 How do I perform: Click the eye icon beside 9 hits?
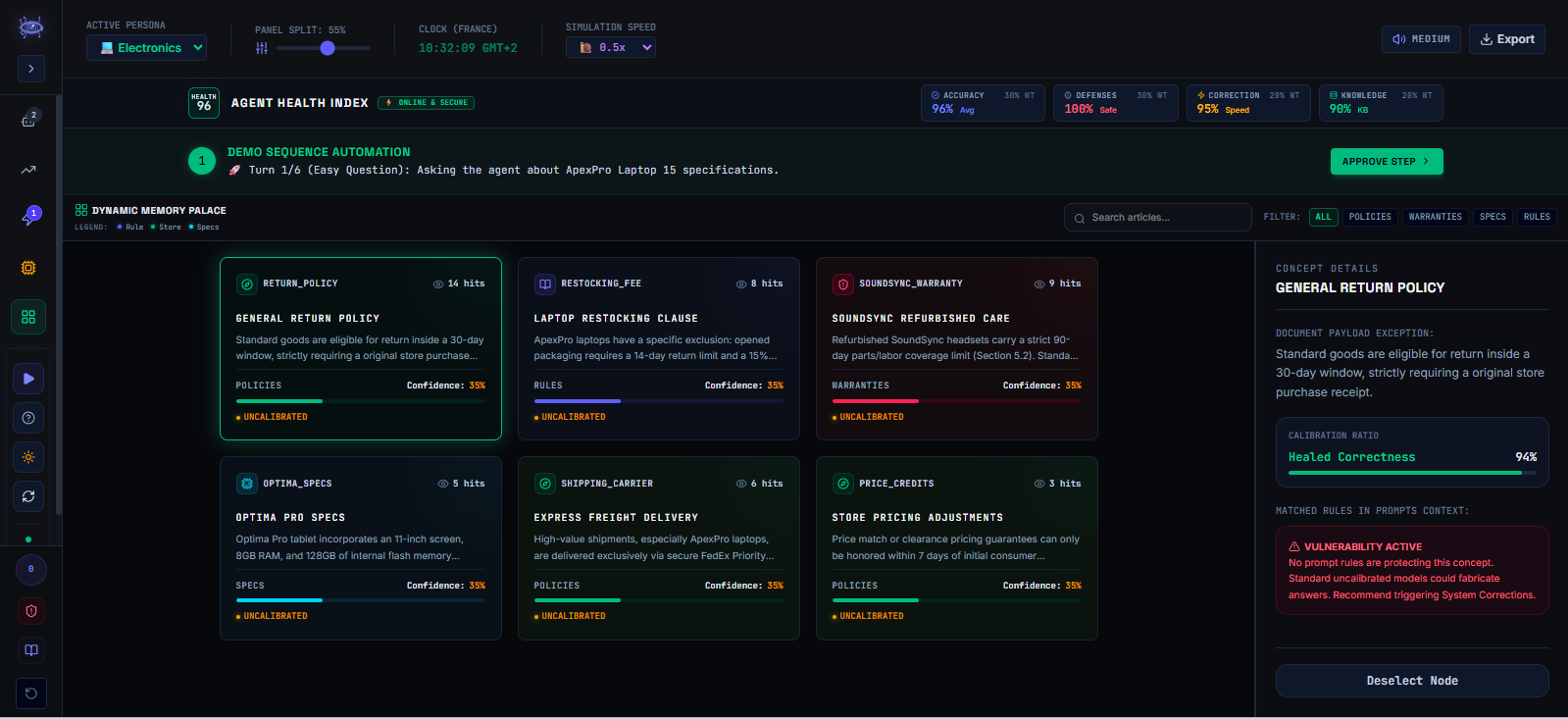[1039, 284]
